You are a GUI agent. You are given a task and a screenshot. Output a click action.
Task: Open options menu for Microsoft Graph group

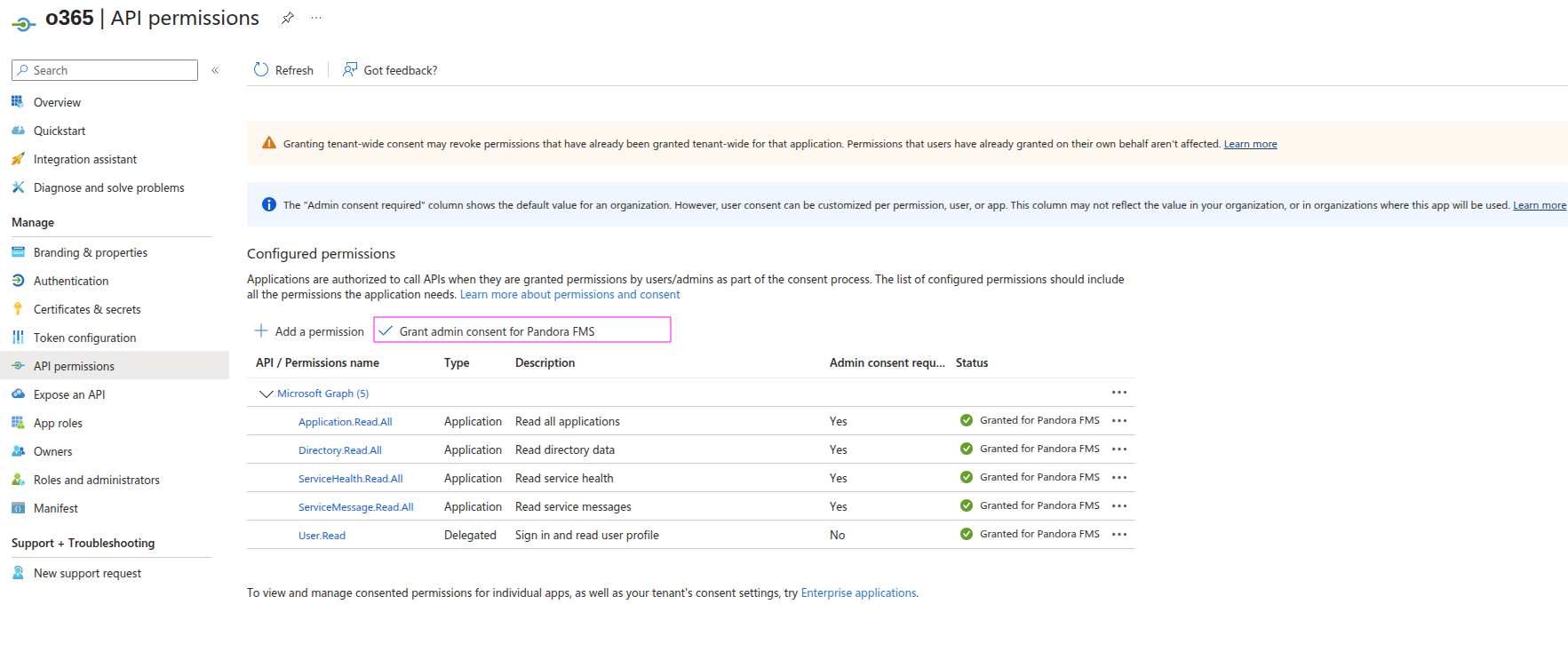coord(1119,393)
